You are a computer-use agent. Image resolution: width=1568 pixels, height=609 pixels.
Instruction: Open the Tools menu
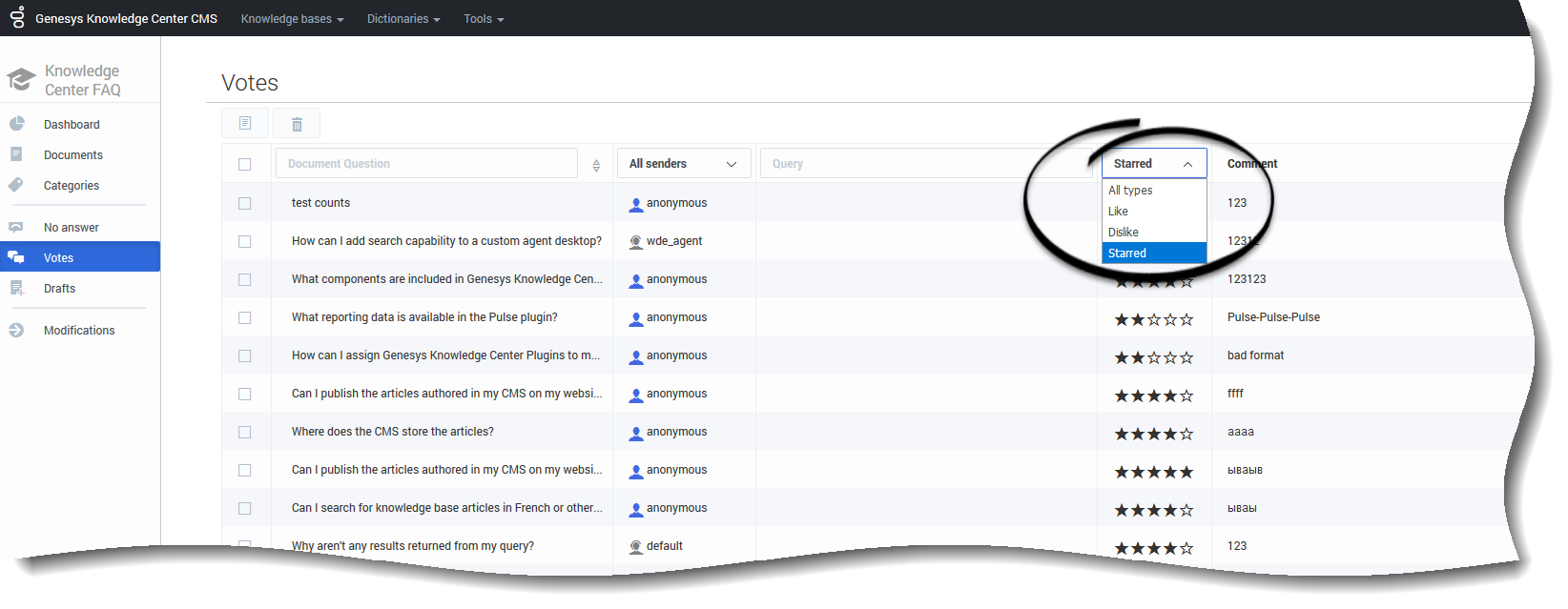484,19
